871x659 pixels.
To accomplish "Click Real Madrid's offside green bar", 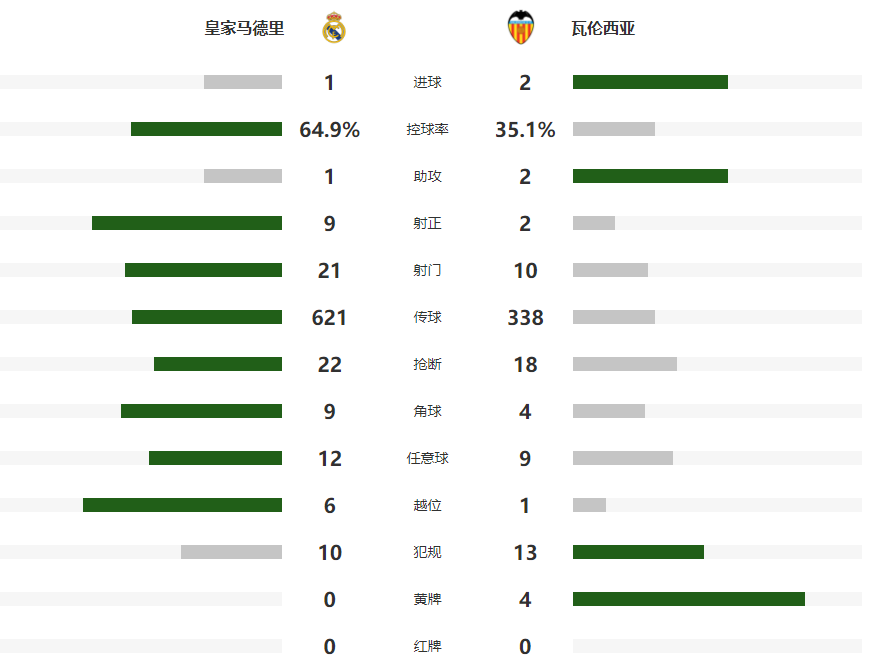I will point(182,505).
